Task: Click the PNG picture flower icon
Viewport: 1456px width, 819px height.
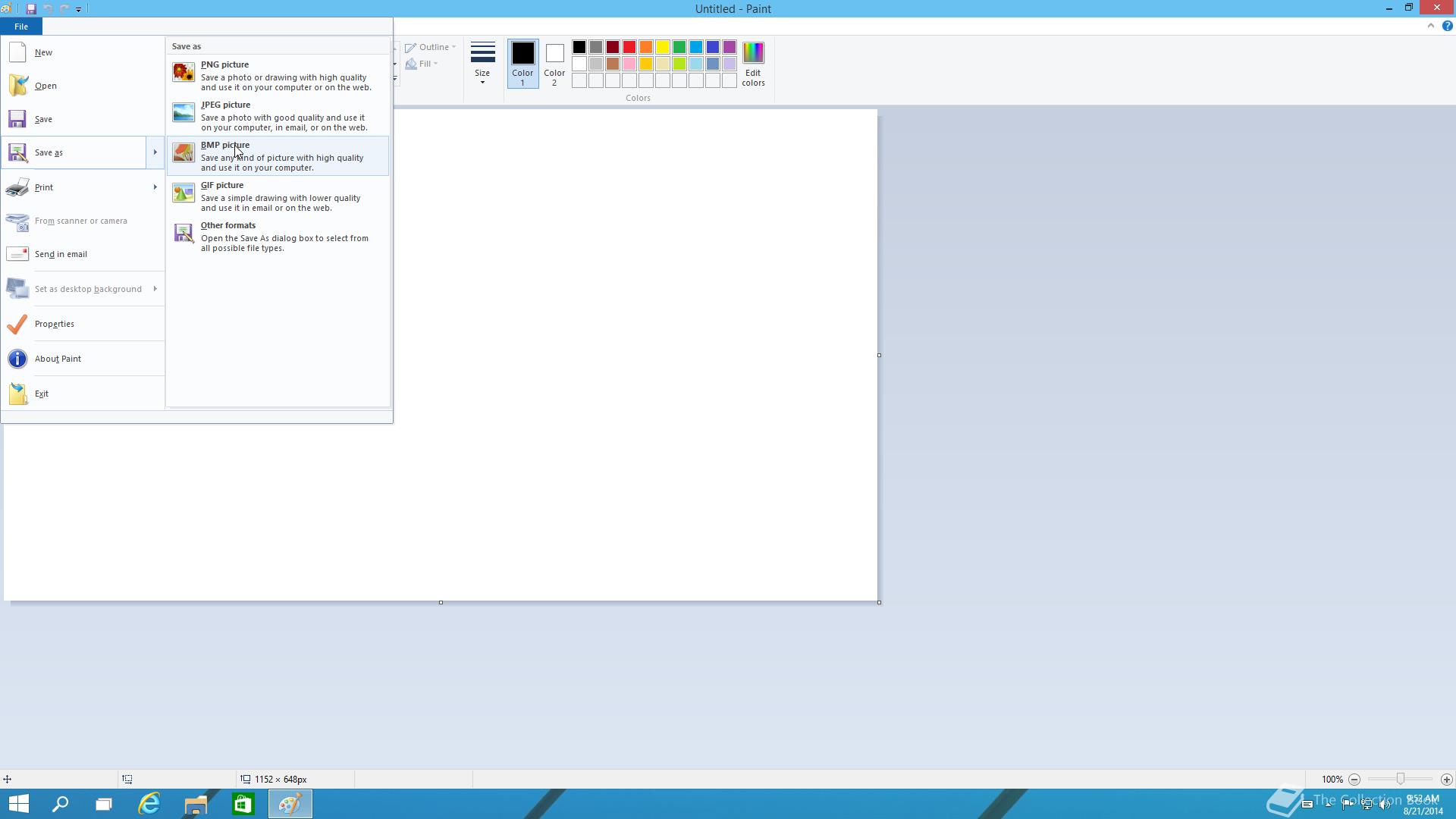Action: click(183, 72)
